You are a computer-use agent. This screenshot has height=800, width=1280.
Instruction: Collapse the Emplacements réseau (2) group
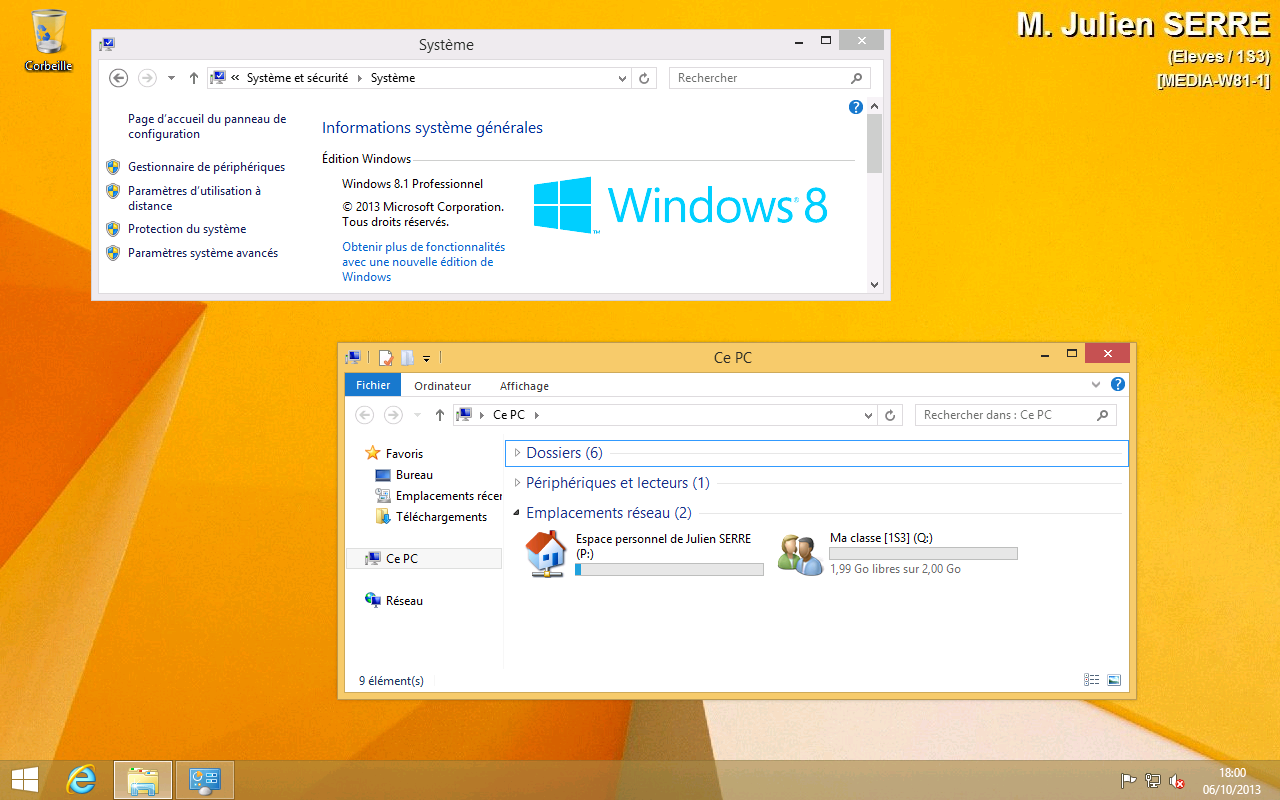(517, 513)
